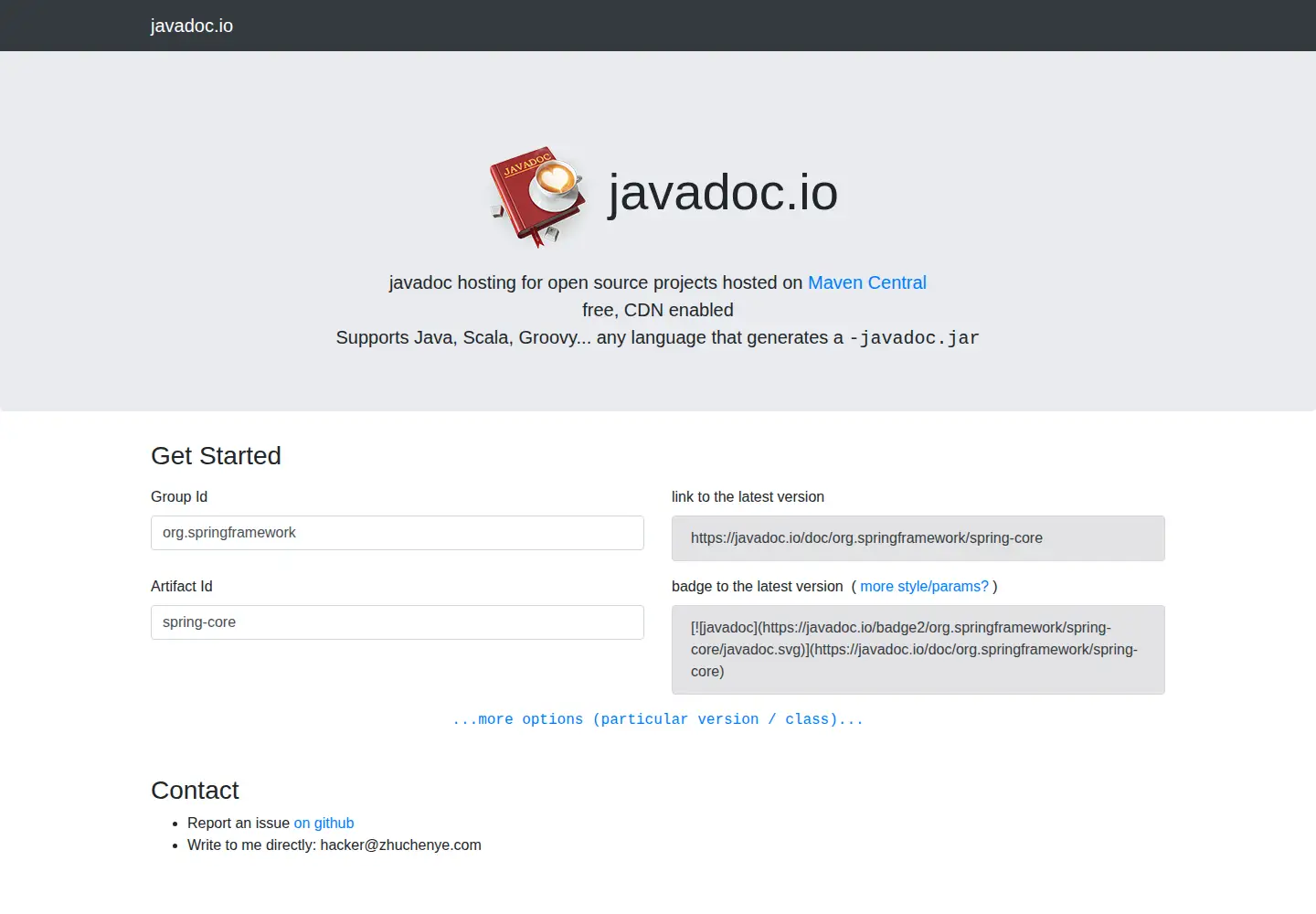This screenshot has width=1316, height=914.
Task: Click the Group Id label
Action: (x=179, y=496)
